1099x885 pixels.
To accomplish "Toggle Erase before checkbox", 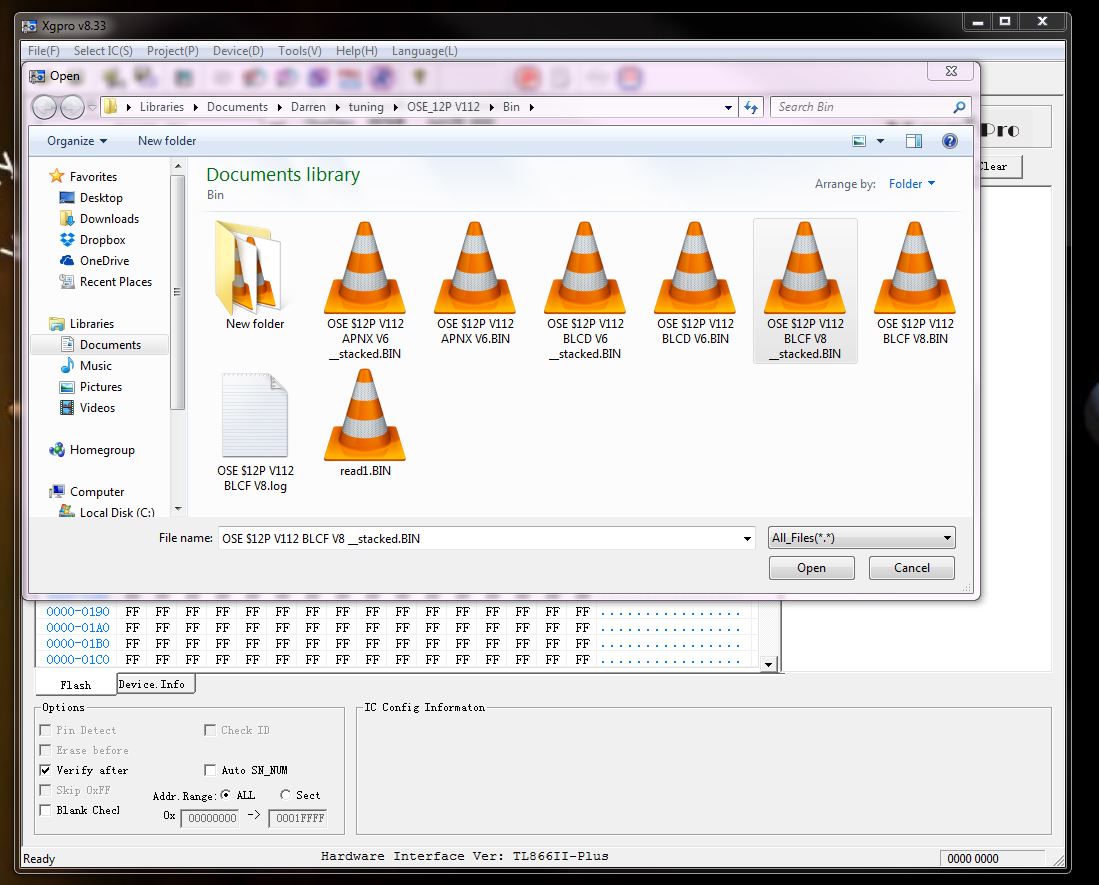I will click(x=46, y=750).
